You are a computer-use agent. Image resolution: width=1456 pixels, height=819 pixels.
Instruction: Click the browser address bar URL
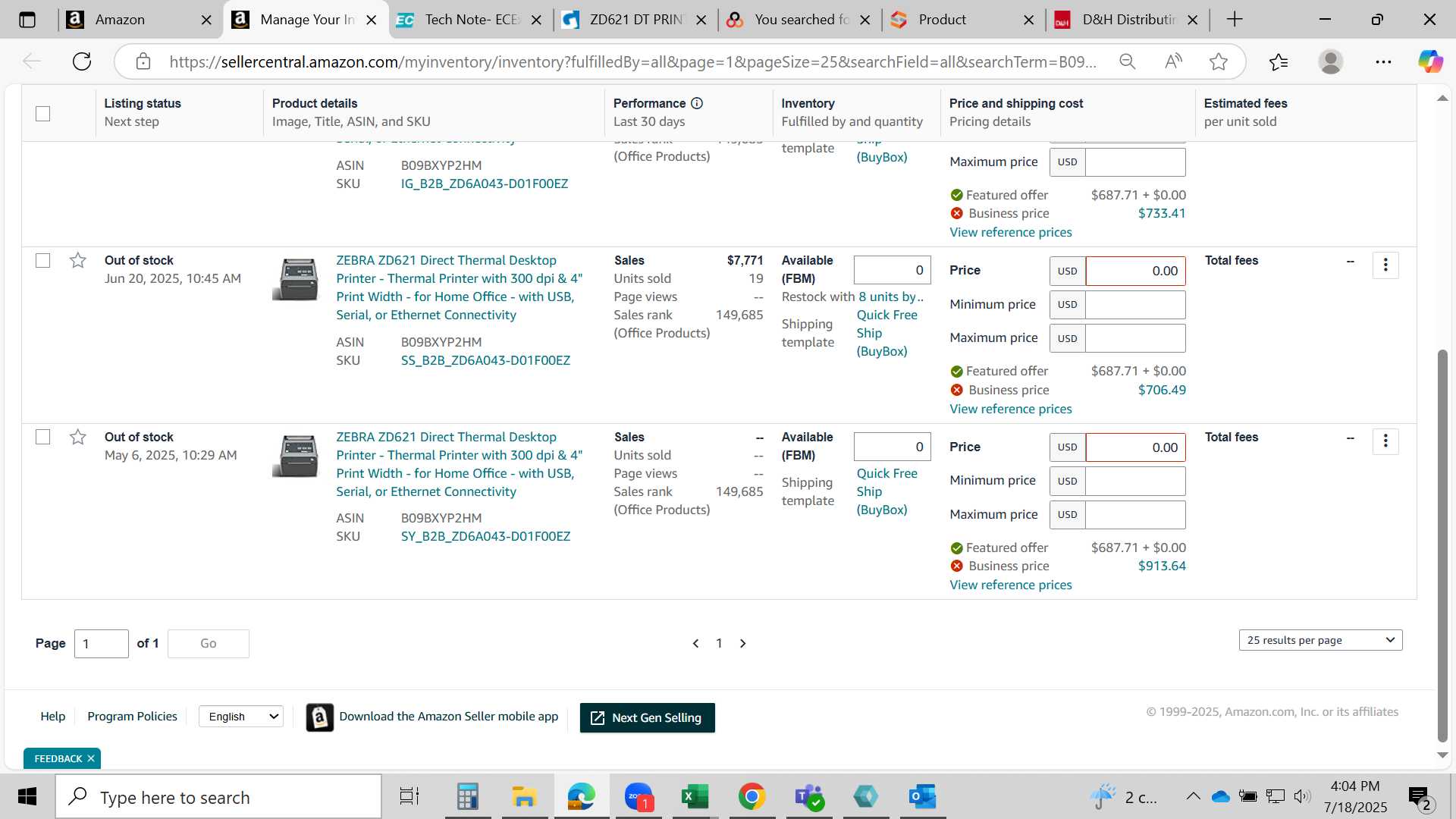[632, 61]
